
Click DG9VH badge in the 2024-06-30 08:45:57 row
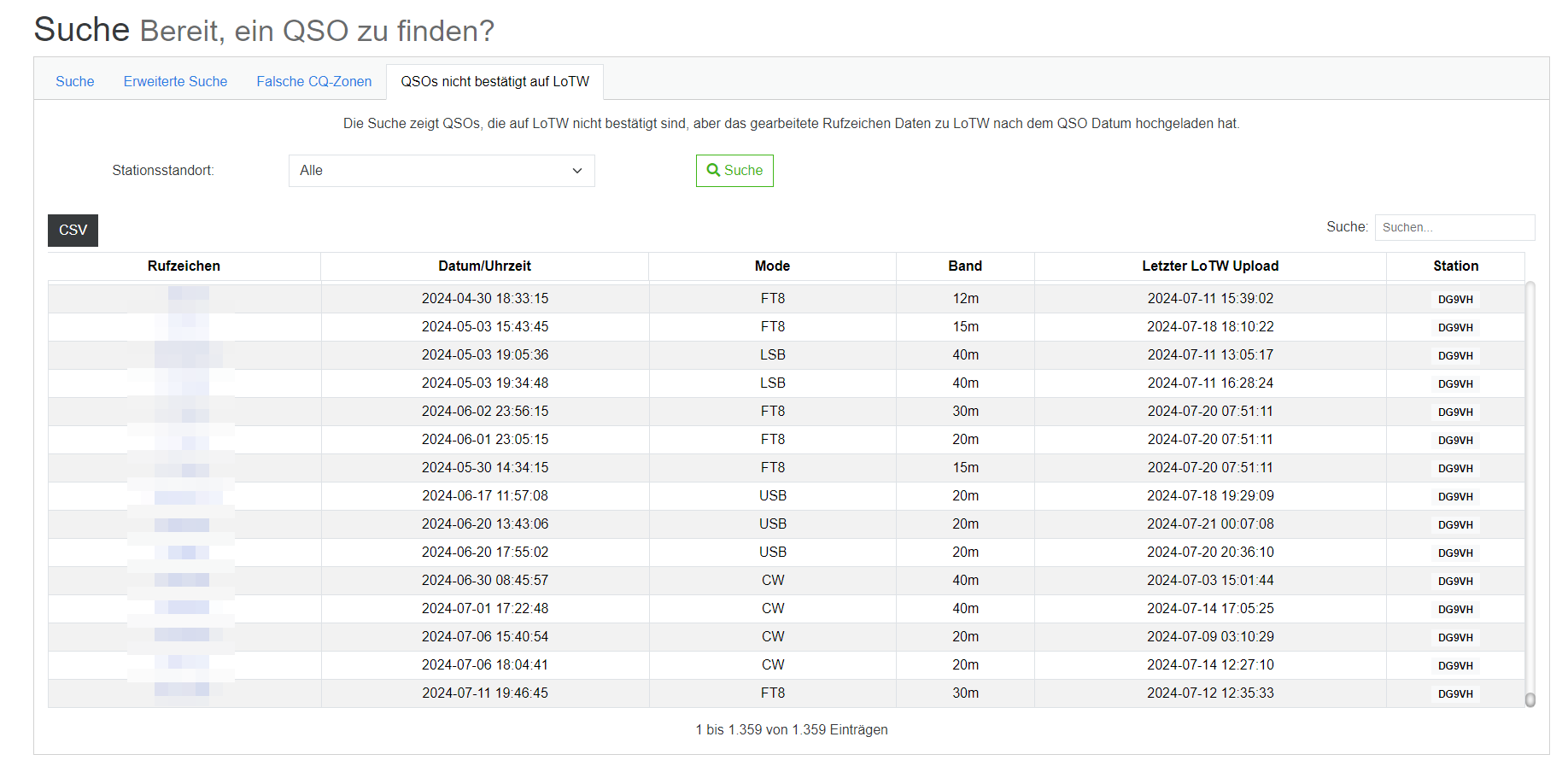click(1455, 582)
